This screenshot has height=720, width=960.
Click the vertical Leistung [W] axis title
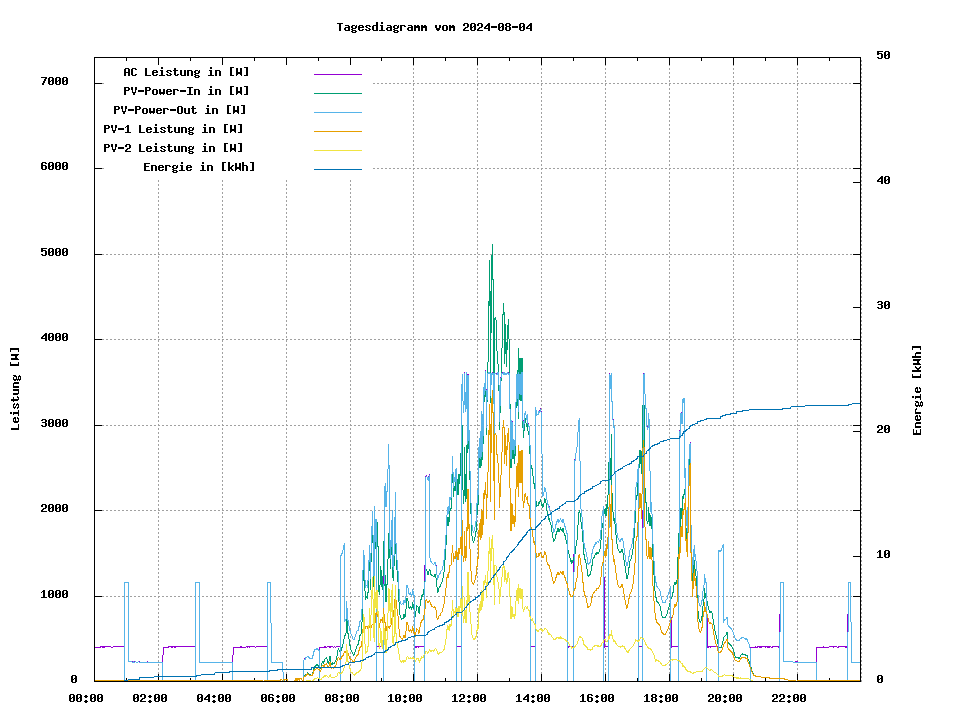16,388
